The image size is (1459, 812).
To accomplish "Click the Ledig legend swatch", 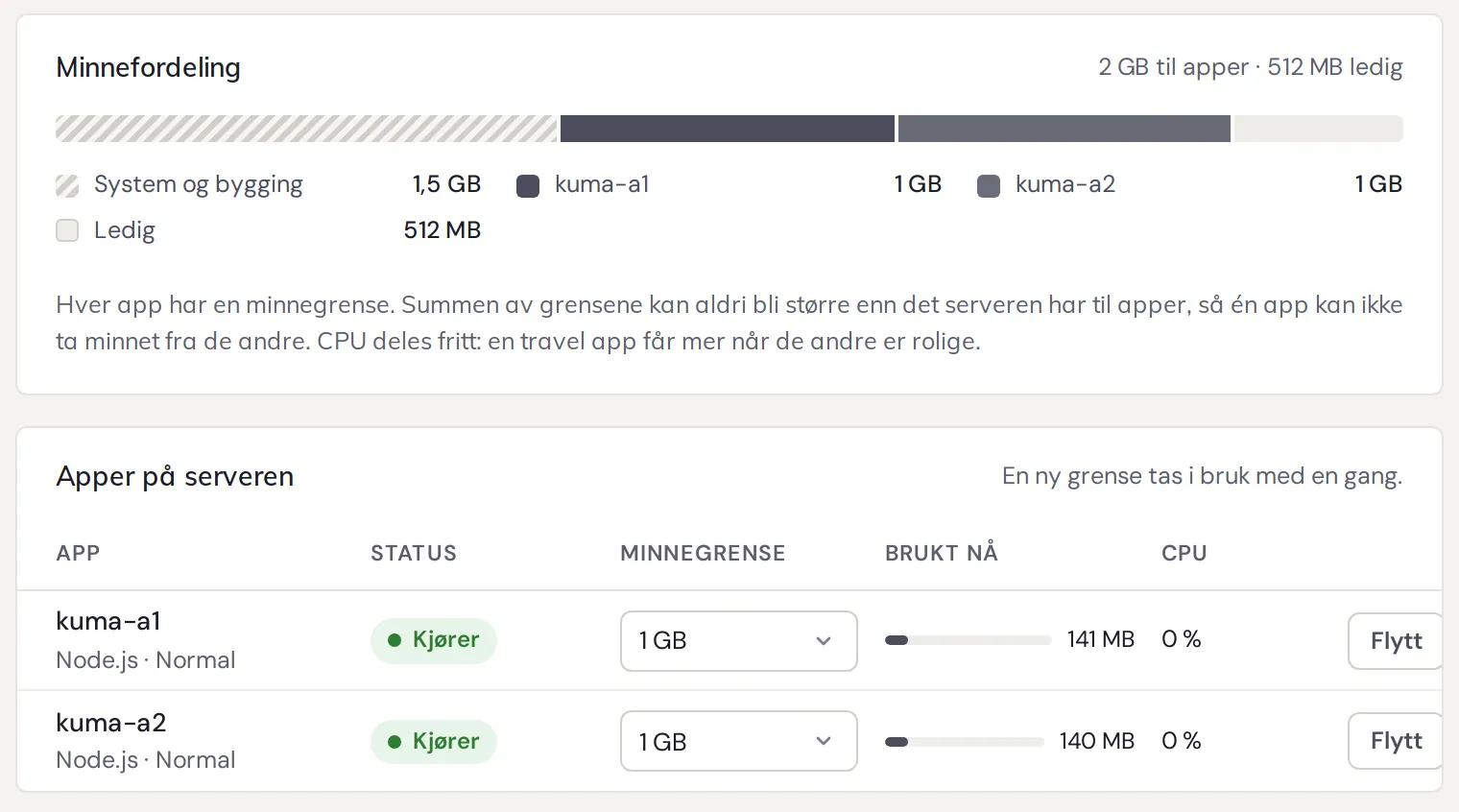I will 67,230.
